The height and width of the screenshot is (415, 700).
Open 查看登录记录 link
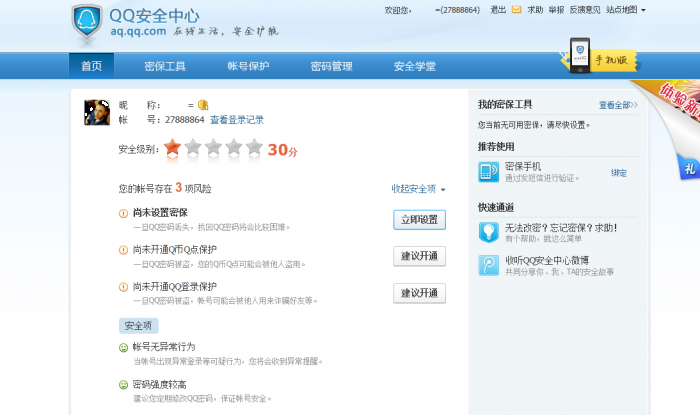pyautogui.click(x=237, y=120)
